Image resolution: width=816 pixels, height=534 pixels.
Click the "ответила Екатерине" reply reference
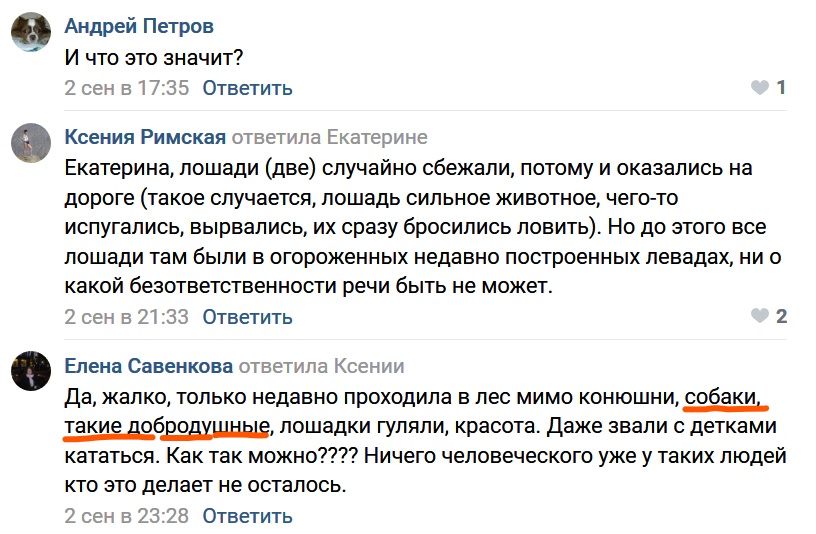pos(331,137)
